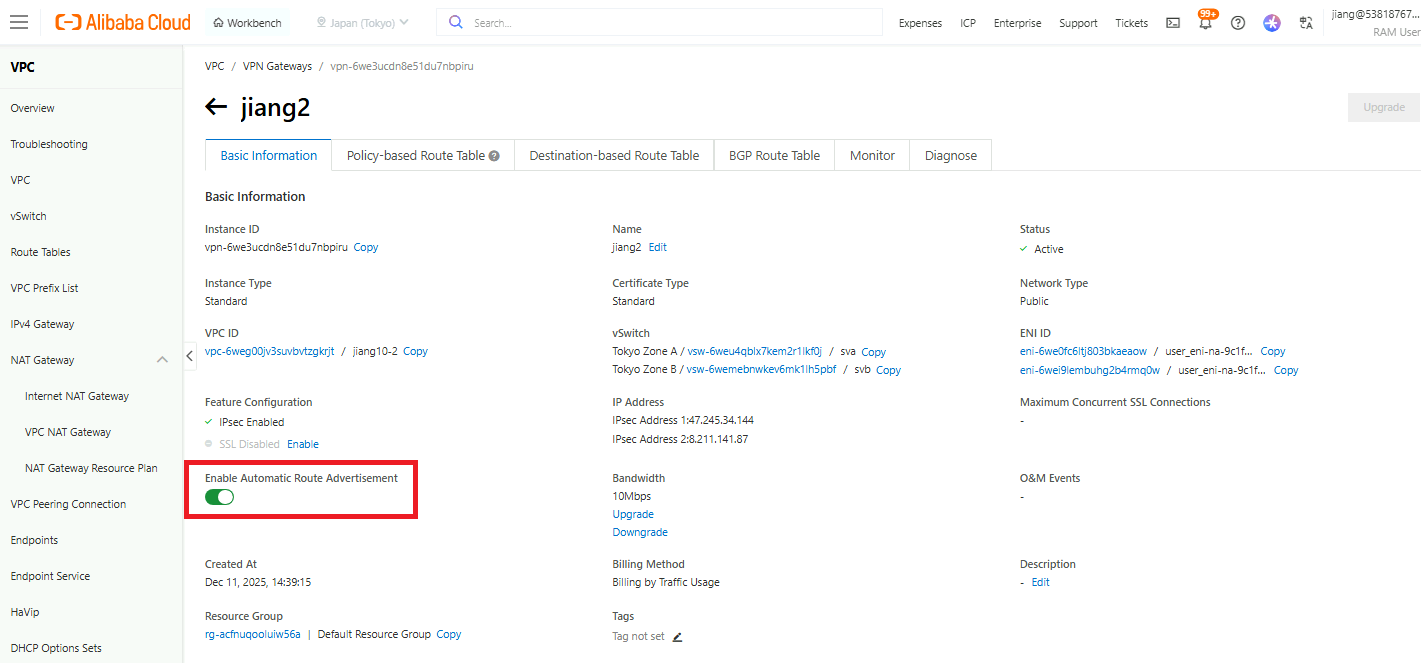Viewport: 1421px width, 663px height.
Task: Click the help question mark icon
Action: click(1238, 23)
